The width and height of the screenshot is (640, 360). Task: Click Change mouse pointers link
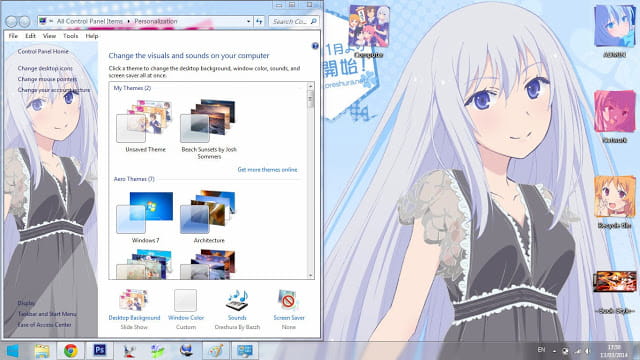(x=47, y=79)
